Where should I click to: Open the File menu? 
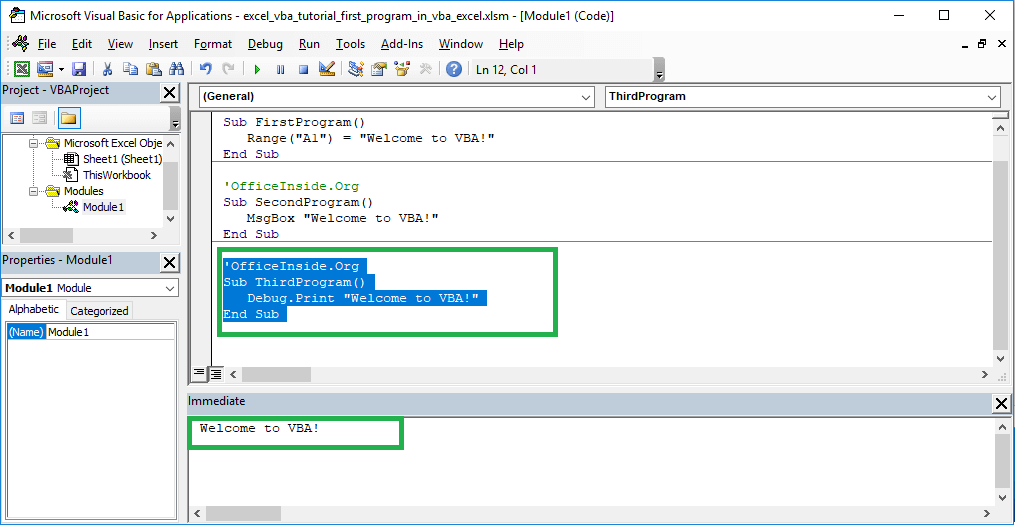coord(47,44)
